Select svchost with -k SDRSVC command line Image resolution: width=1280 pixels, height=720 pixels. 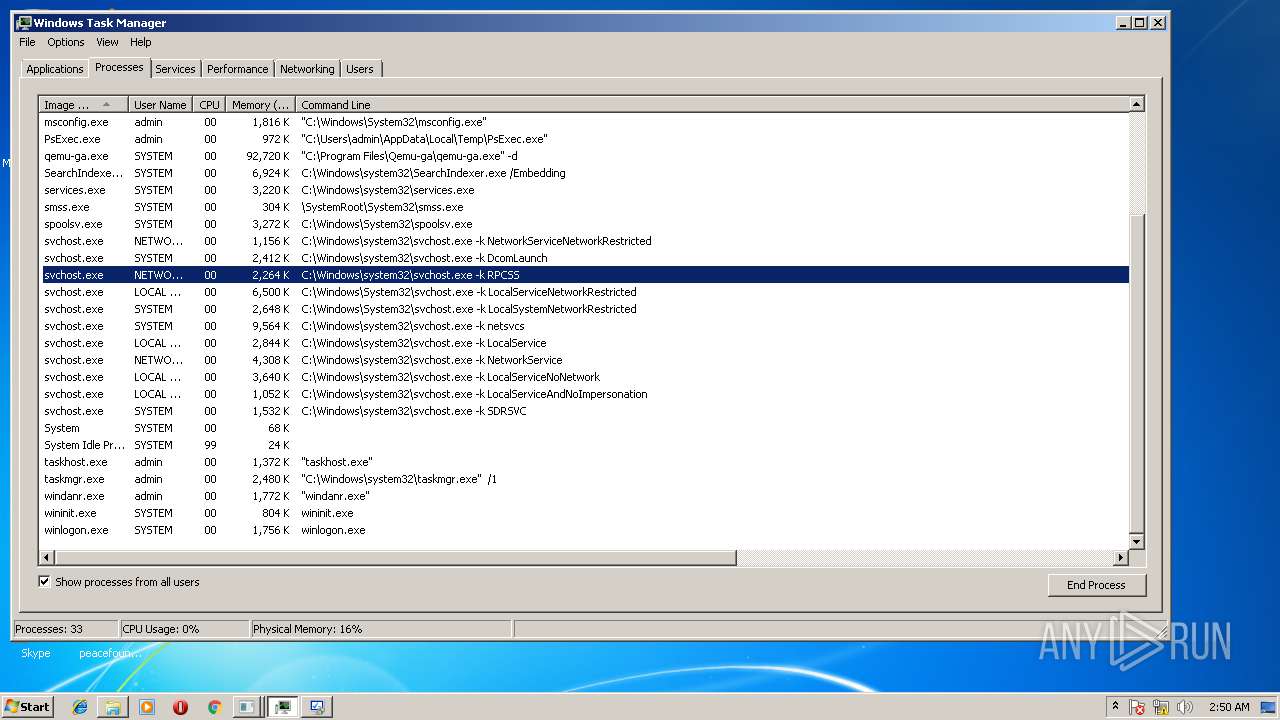point(584,411)
